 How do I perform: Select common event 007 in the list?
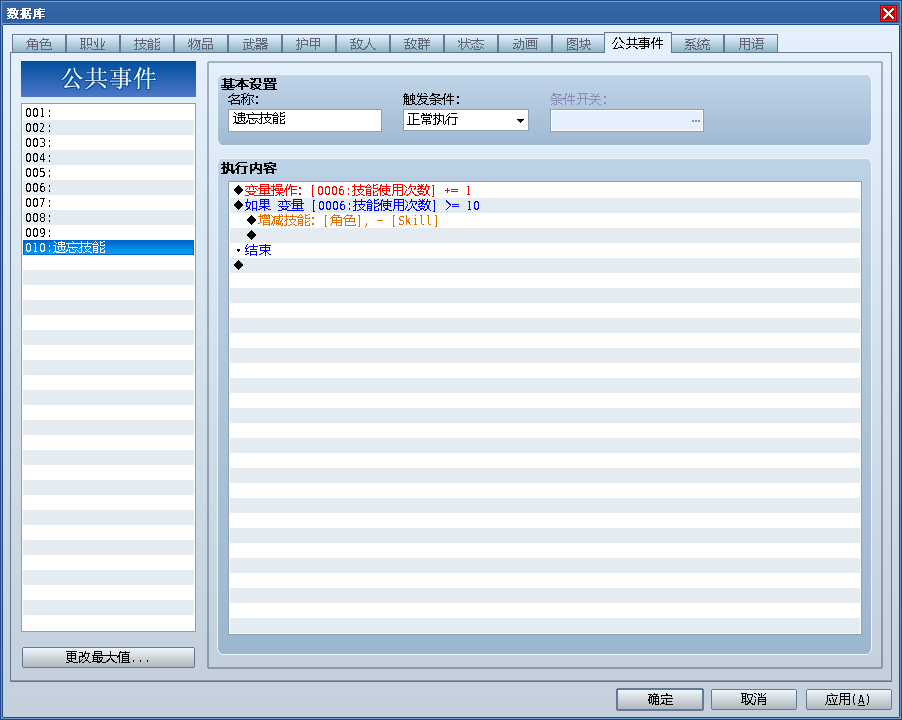108,202
